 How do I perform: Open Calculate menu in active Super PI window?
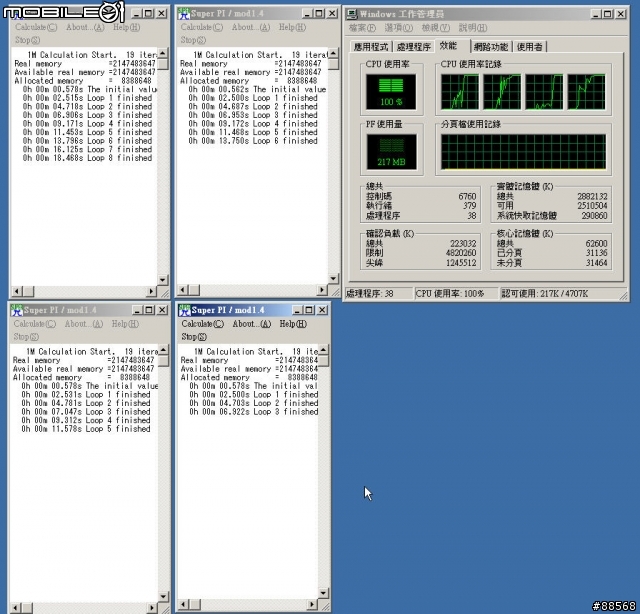(x=203, y=324)
